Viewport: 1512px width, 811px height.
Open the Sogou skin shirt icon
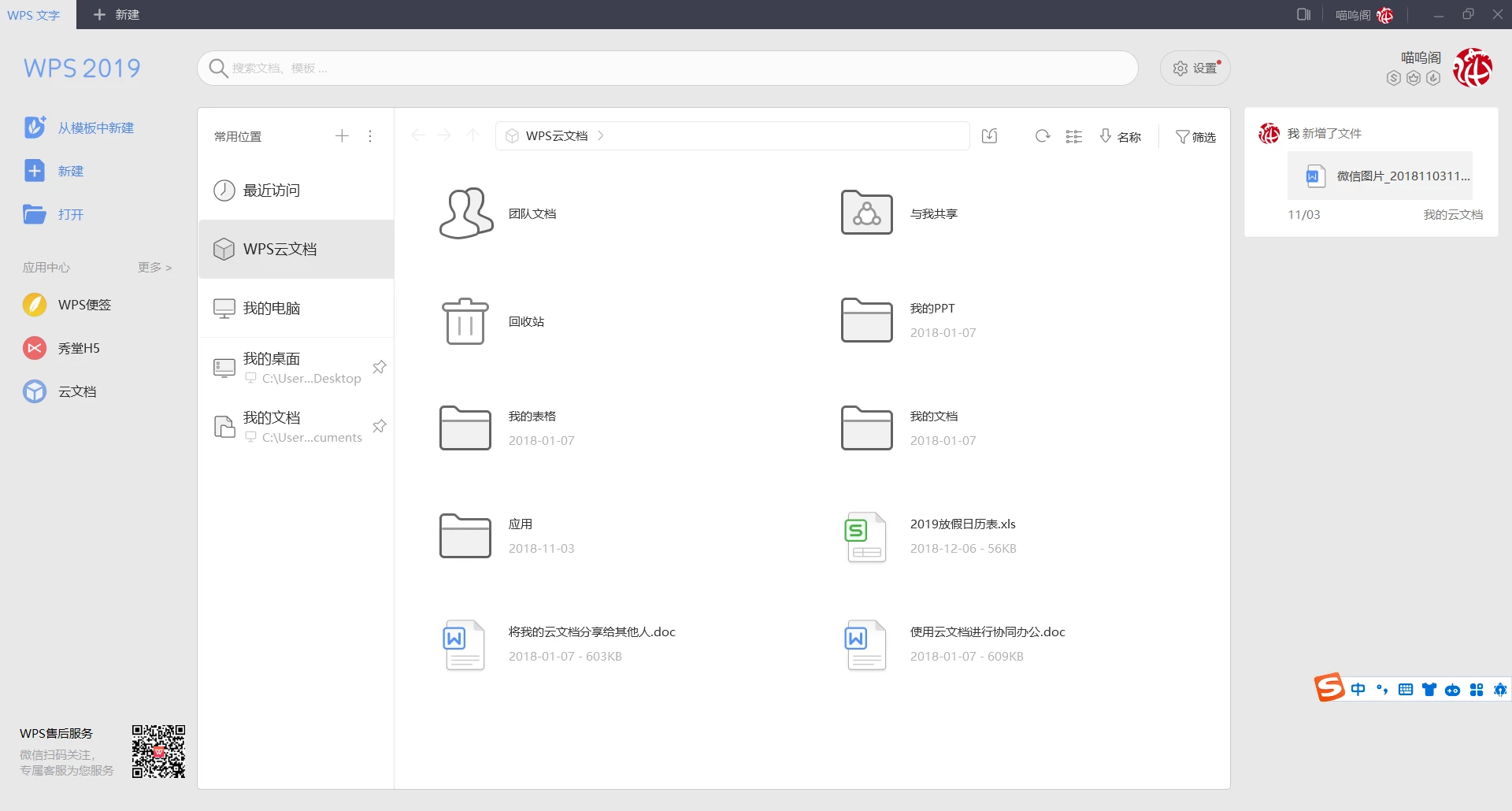pyautogui.click(x=1429, y=690)
